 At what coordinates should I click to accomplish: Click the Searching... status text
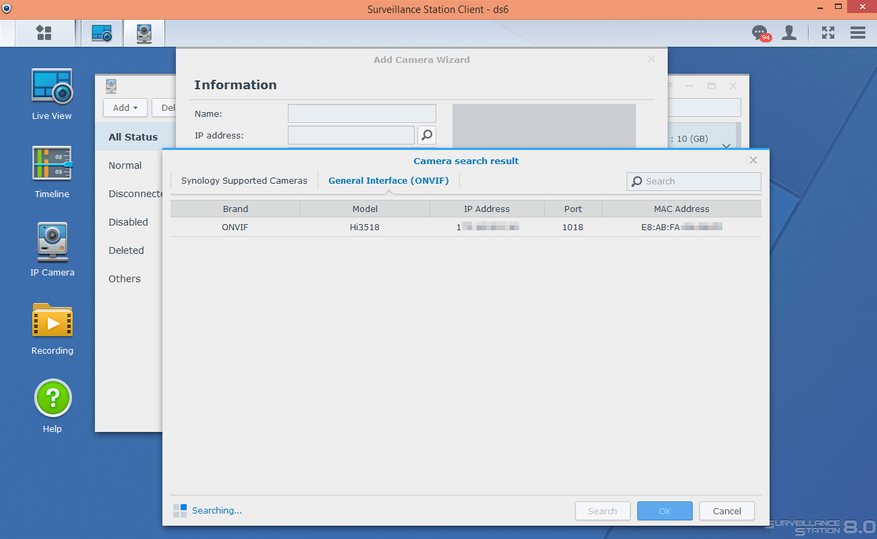point(217,510)
